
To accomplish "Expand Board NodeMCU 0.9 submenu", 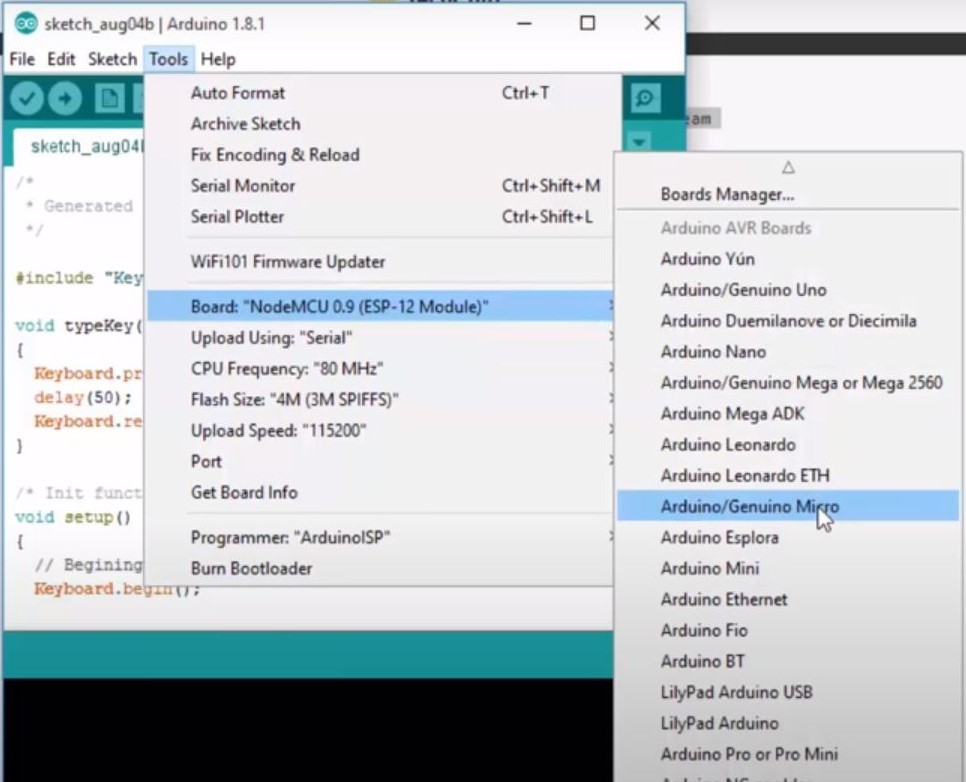I will (381, 306).
